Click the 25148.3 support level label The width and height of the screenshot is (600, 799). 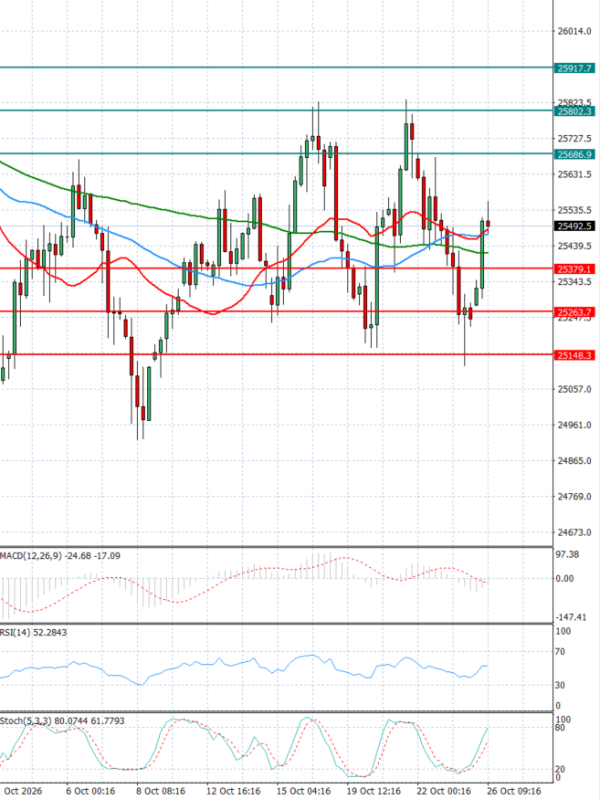(575, 355)
